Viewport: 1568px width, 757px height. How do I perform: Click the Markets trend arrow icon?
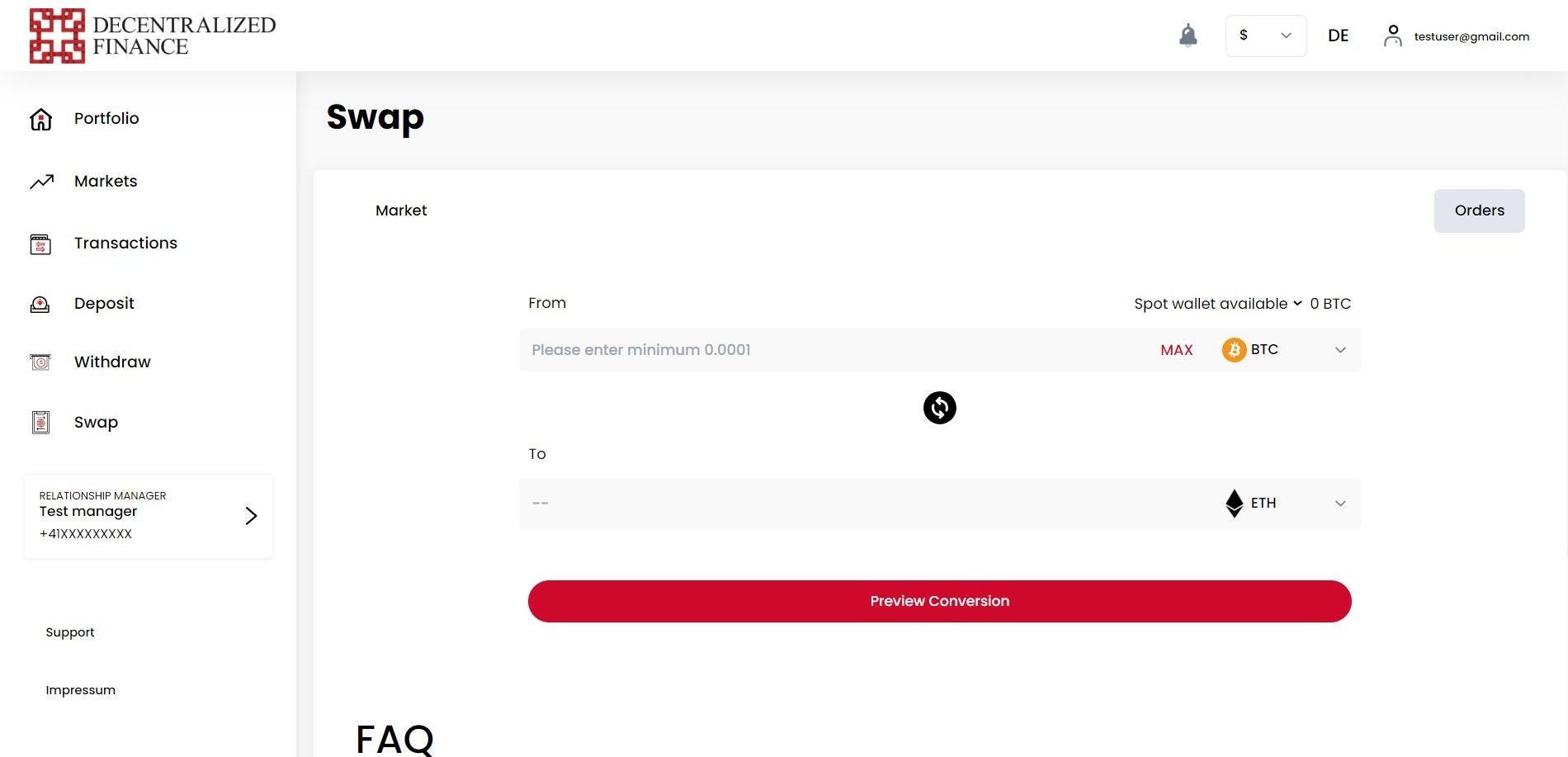(42, 182)
